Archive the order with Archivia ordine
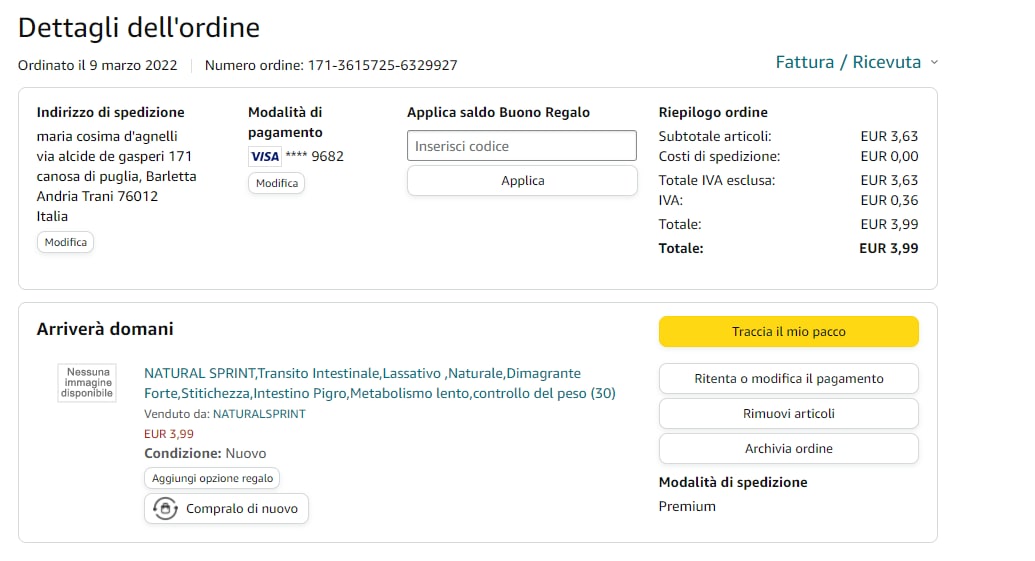 788,449
